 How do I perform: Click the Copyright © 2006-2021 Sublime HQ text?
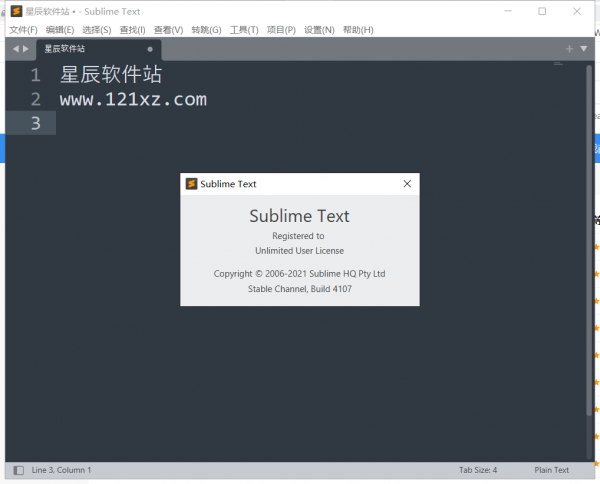[300, 274]
